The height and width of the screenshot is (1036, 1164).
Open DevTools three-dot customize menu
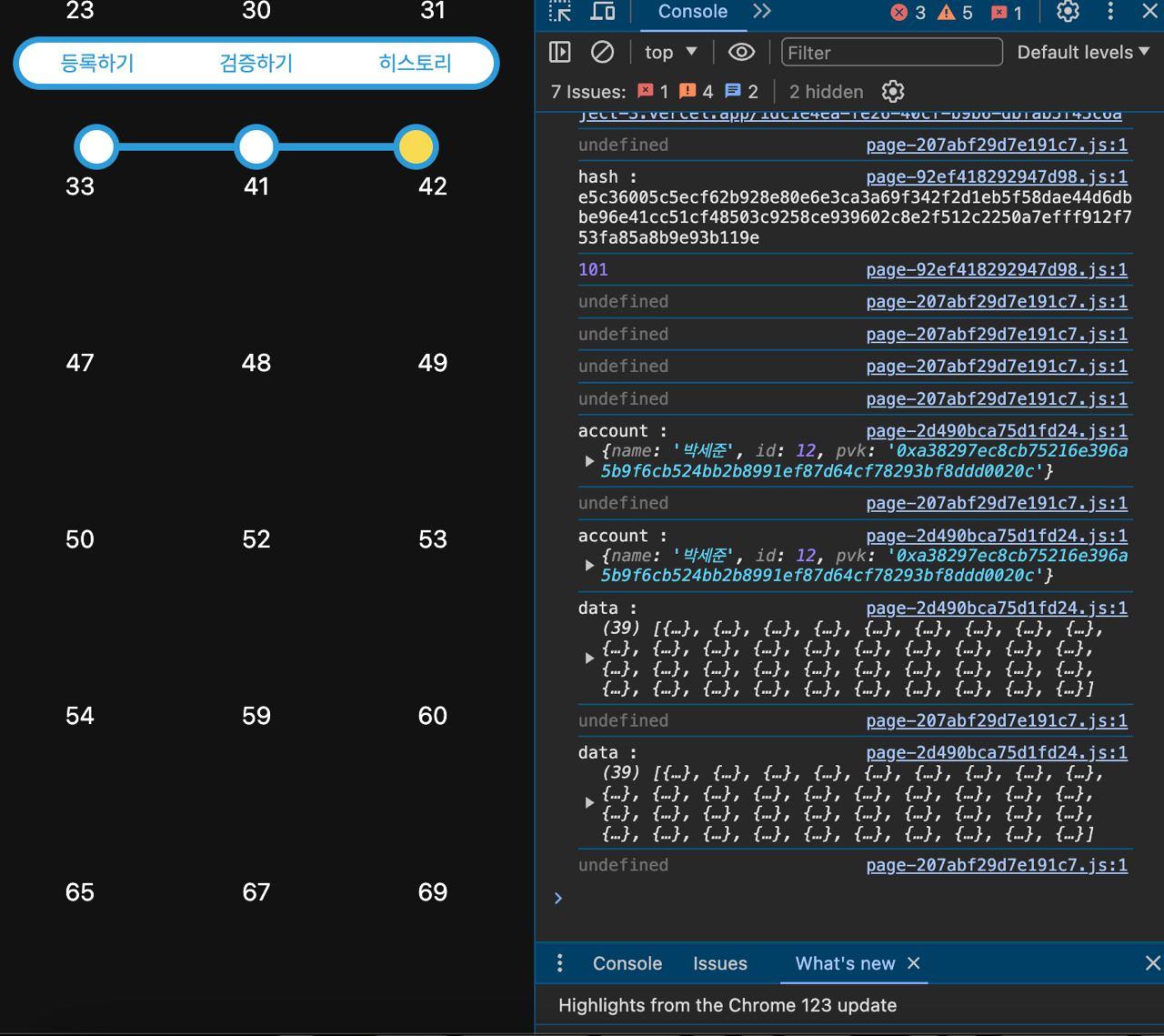coord(1110,11)
